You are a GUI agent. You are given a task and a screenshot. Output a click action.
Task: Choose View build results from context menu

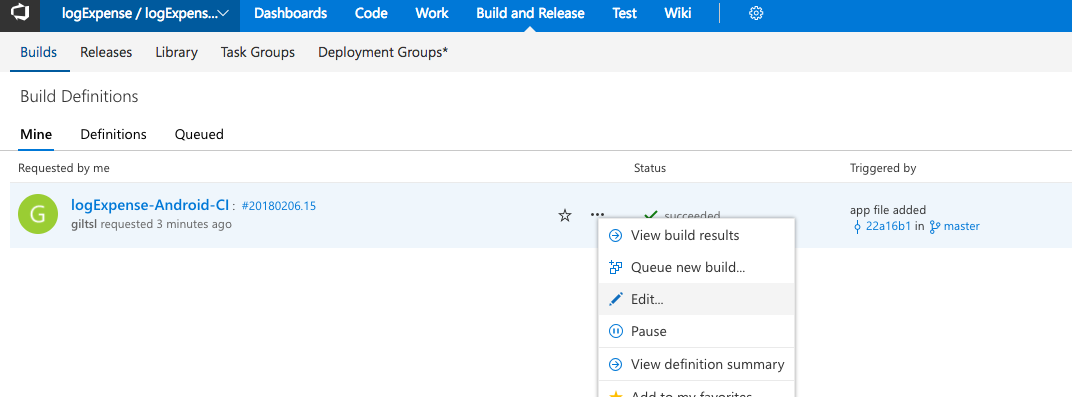click(x=697, y=236)
